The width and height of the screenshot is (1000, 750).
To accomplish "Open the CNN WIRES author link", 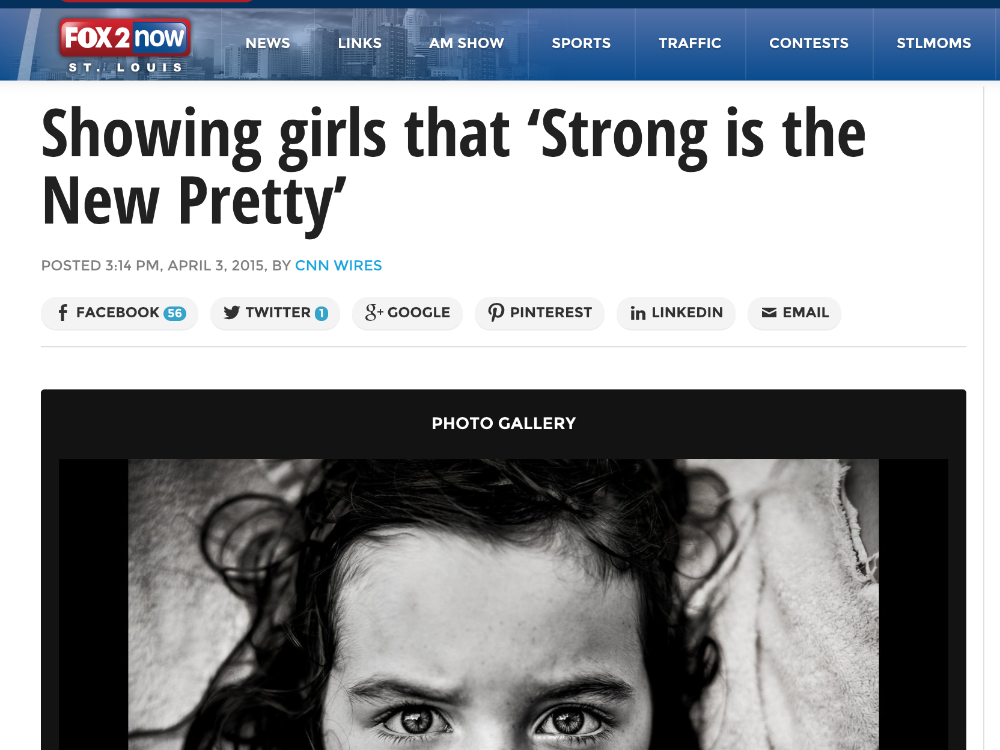I will [x=338, y=265].
